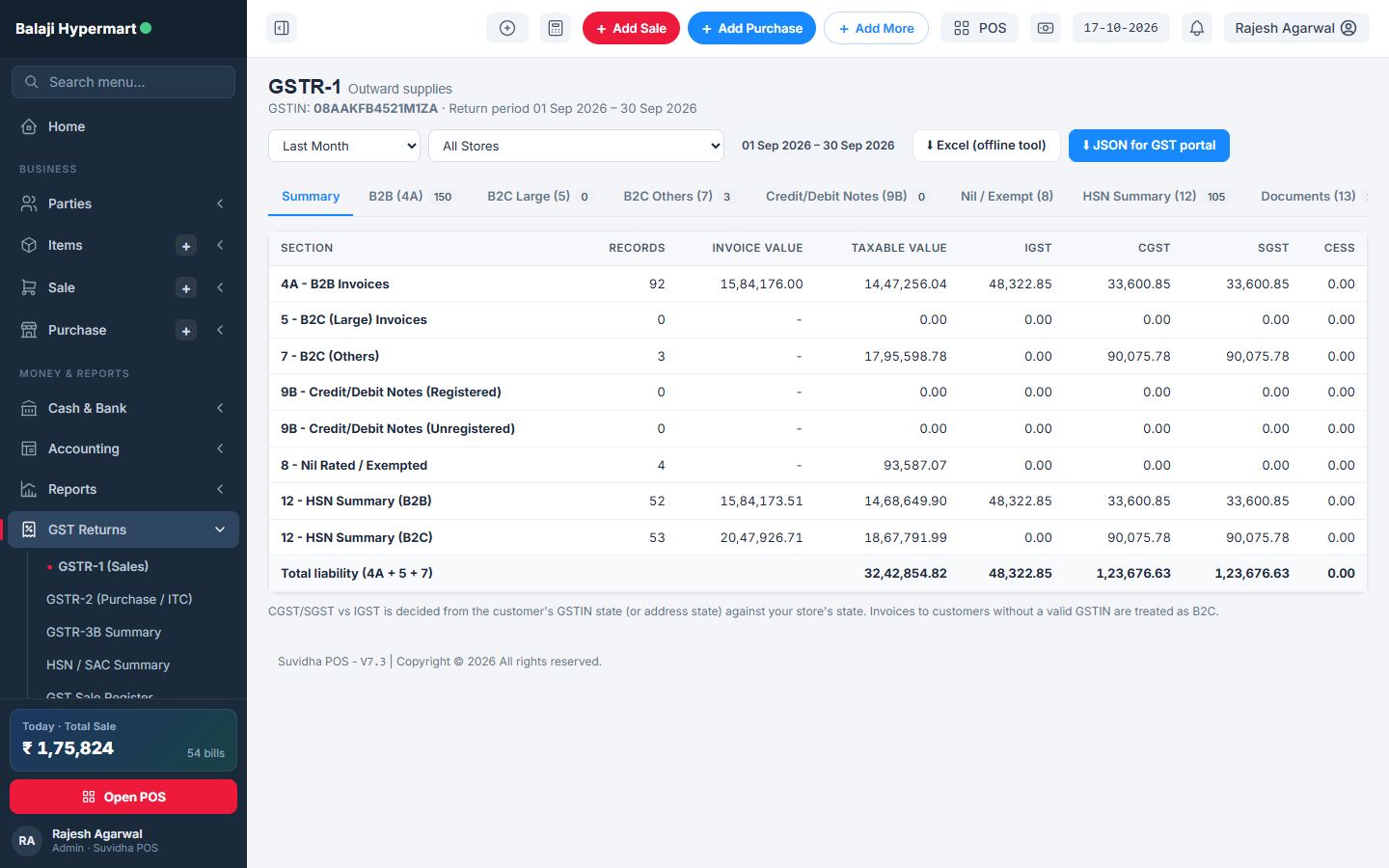The width and height of the screenshot is (1389, 868).
Task: Expand the Cash & Bank submenu chevron
Action: [220, 408]
